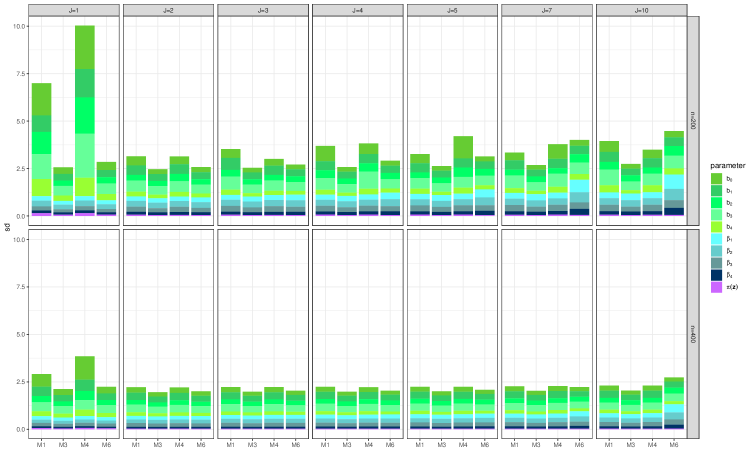
Task: Click the b0 legend text label
Action: coord(729,179)
